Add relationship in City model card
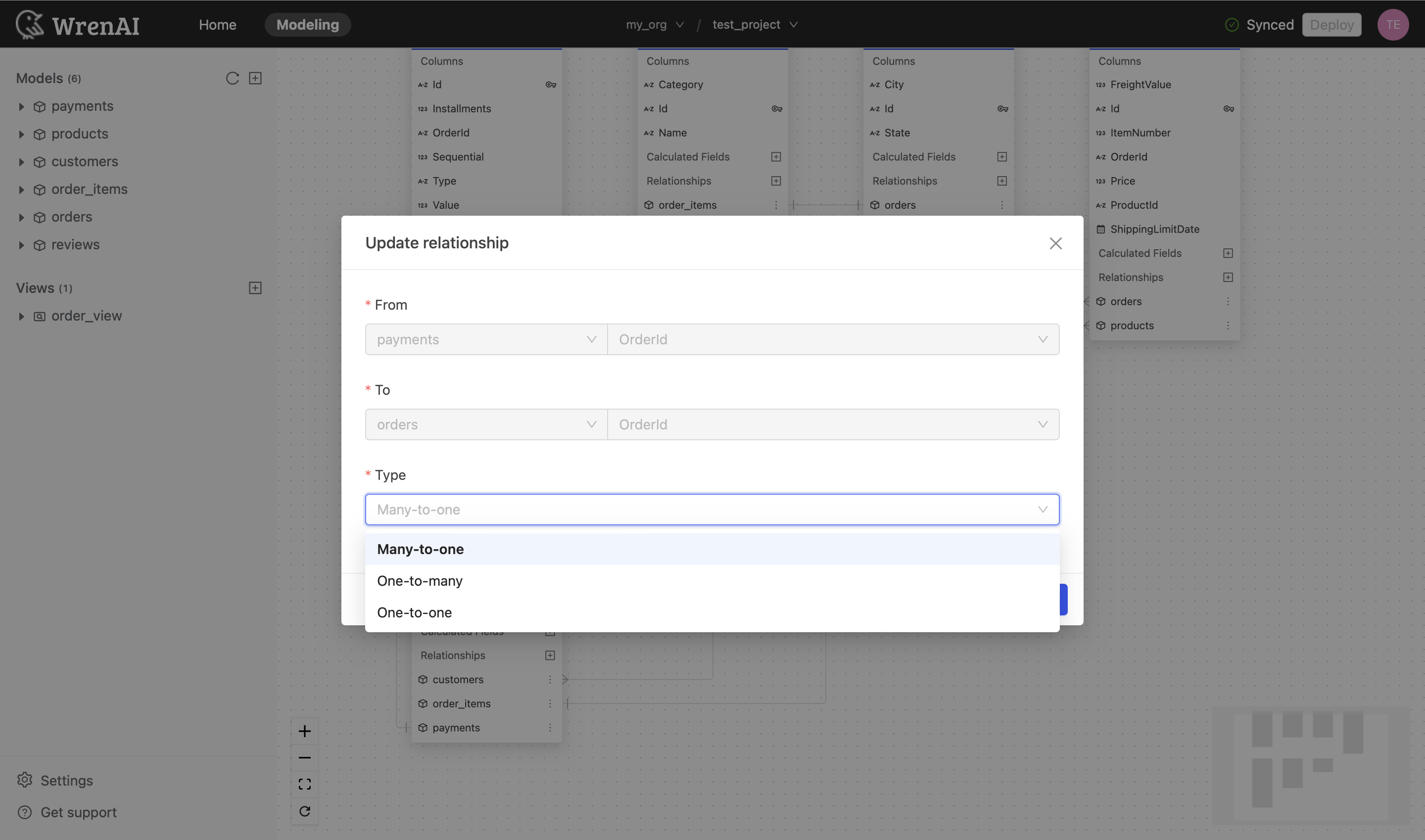This screenshot has height=840, width=1425. (1002, 181)
